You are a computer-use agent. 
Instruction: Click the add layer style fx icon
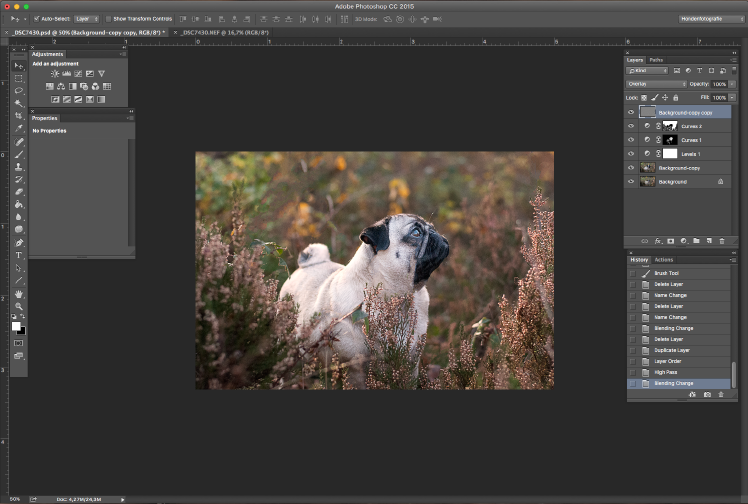[x=658, y=241]
